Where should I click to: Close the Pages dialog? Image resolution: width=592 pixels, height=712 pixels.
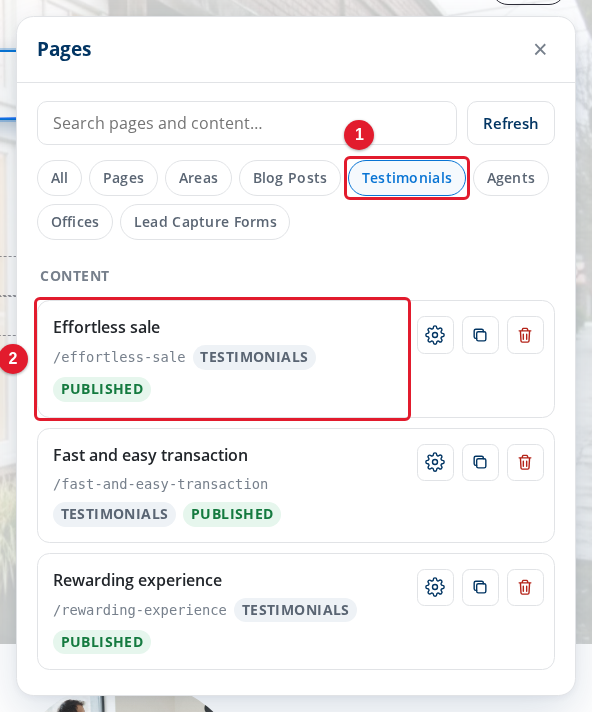(x=540, y=49)
